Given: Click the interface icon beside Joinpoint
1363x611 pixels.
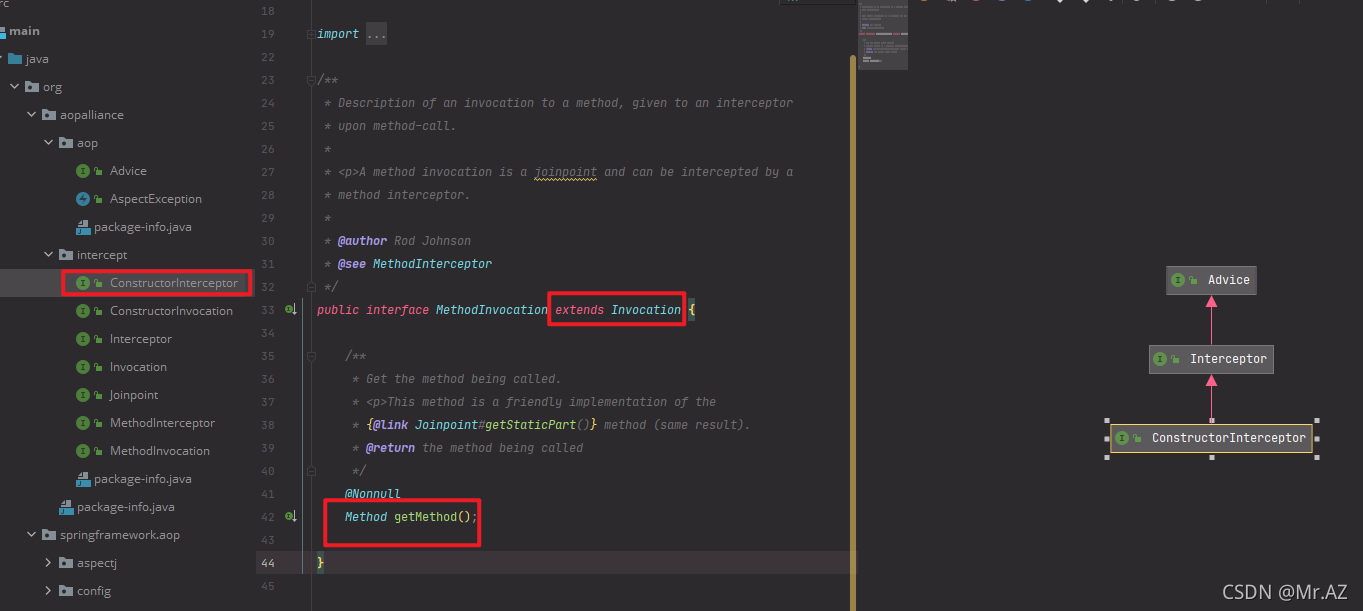Looking at the screenshot, I should pos(83,395).
